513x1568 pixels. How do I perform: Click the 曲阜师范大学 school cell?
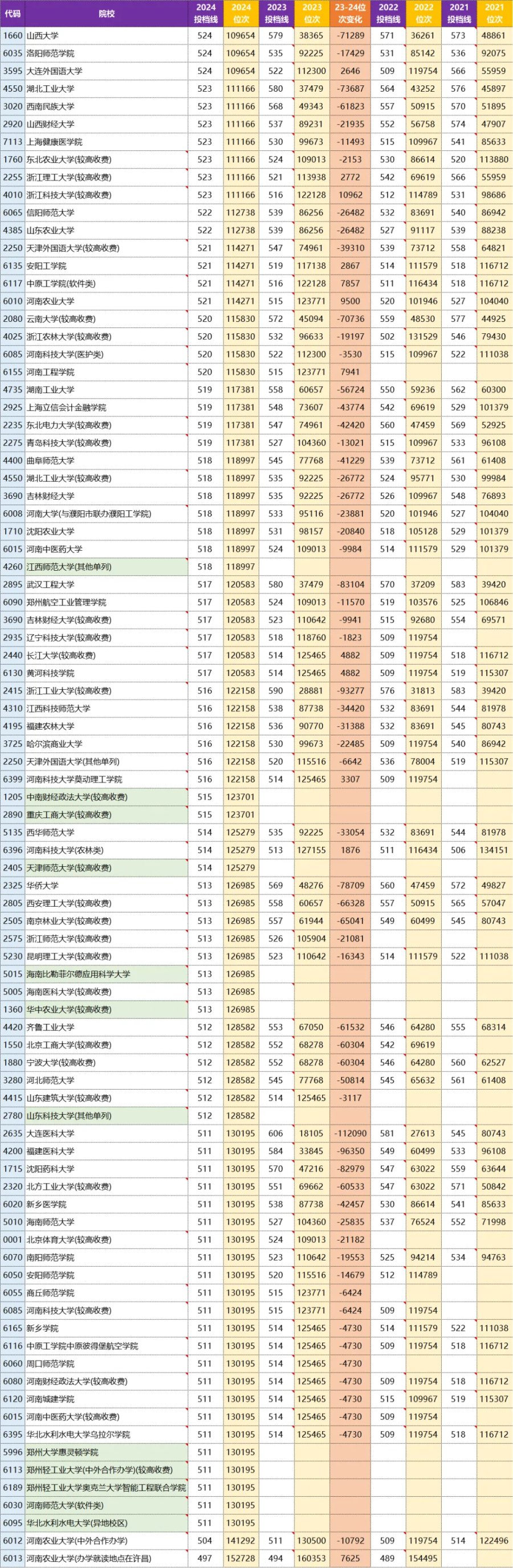tap(106, 460)
